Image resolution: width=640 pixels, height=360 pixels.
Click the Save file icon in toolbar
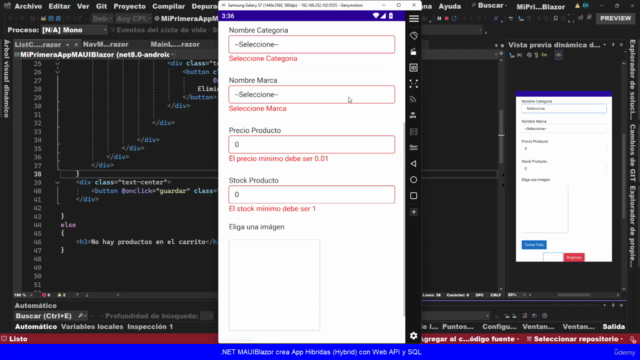pos(51,19)
